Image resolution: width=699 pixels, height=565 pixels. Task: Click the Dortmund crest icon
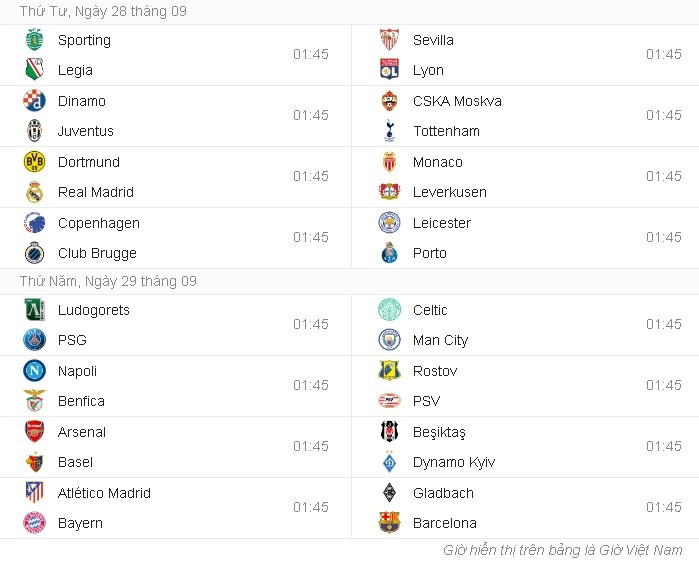[35, 162]
